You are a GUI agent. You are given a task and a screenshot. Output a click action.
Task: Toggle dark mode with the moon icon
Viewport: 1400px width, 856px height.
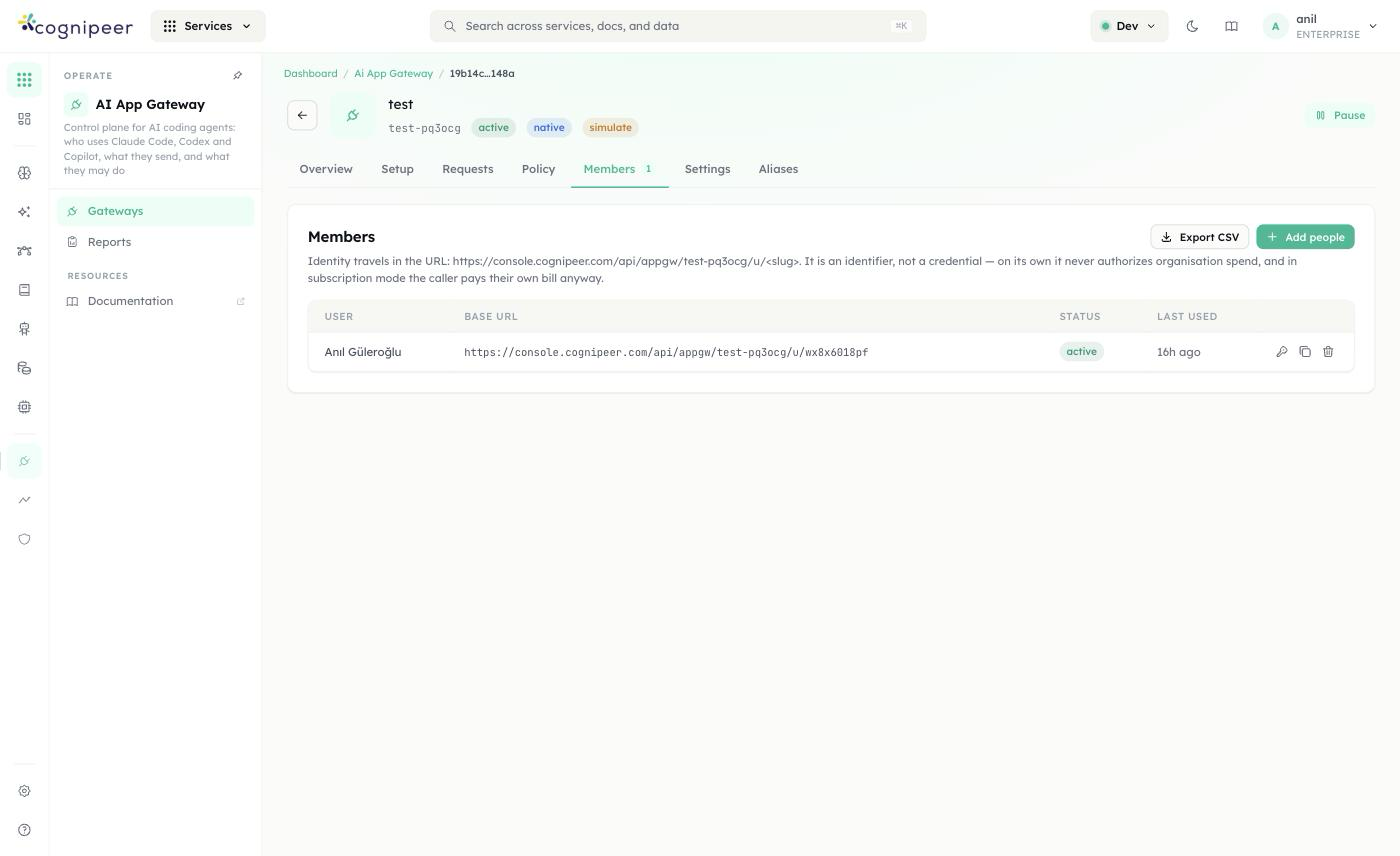pyautogui.click(x=1192, y=26)
